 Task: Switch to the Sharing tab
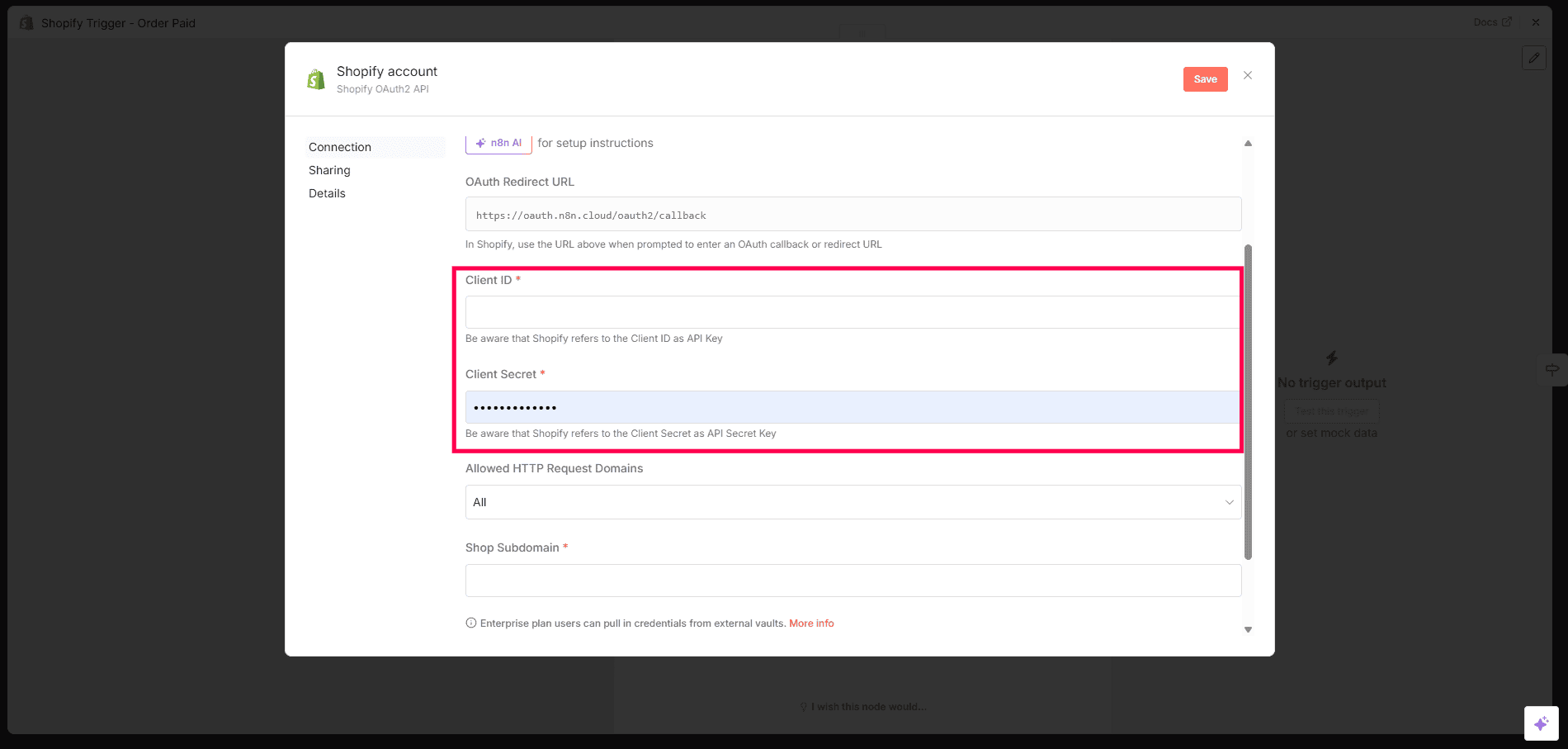click(x=329, y=170)
